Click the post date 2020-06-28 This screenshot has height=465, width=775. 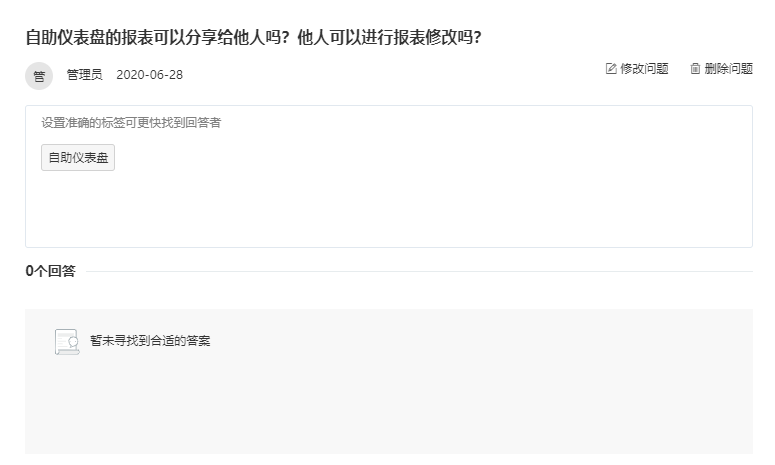(149, 75)
